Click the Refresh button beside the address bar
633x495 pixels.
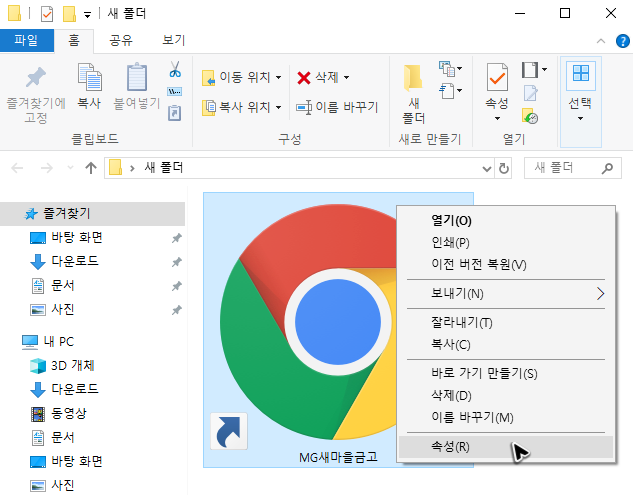pyautogui.click(x=503, y=168)
